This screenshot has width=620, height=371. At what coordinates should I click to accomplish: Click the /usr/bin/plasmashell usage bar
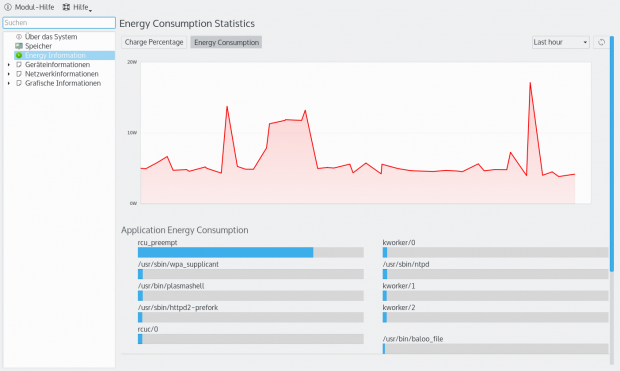point(251,296)
